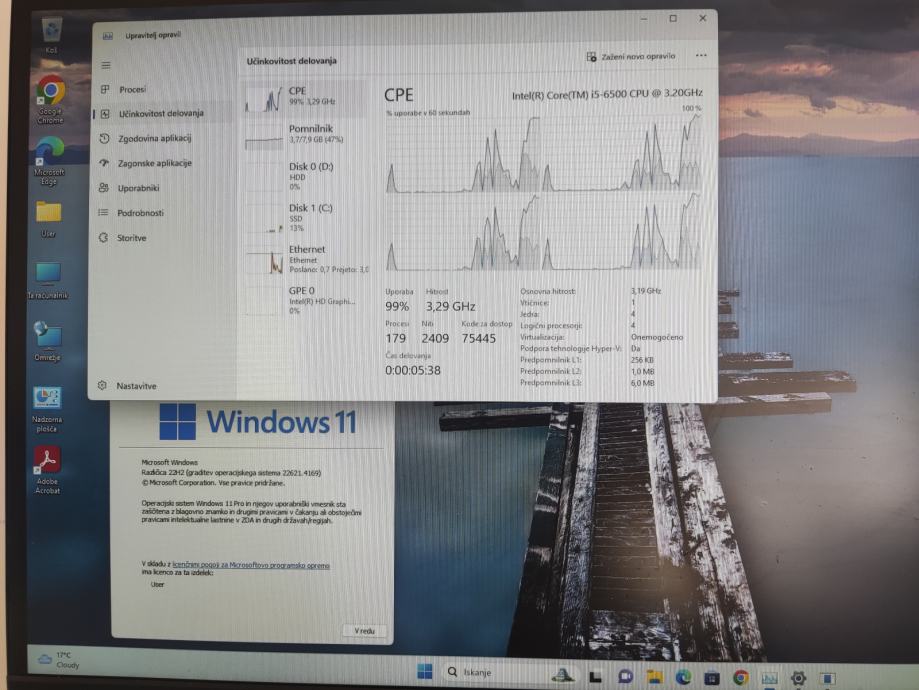Open Task View on the taskbar
This screenshot has width=919, height=690.
[x=596, y=678]
